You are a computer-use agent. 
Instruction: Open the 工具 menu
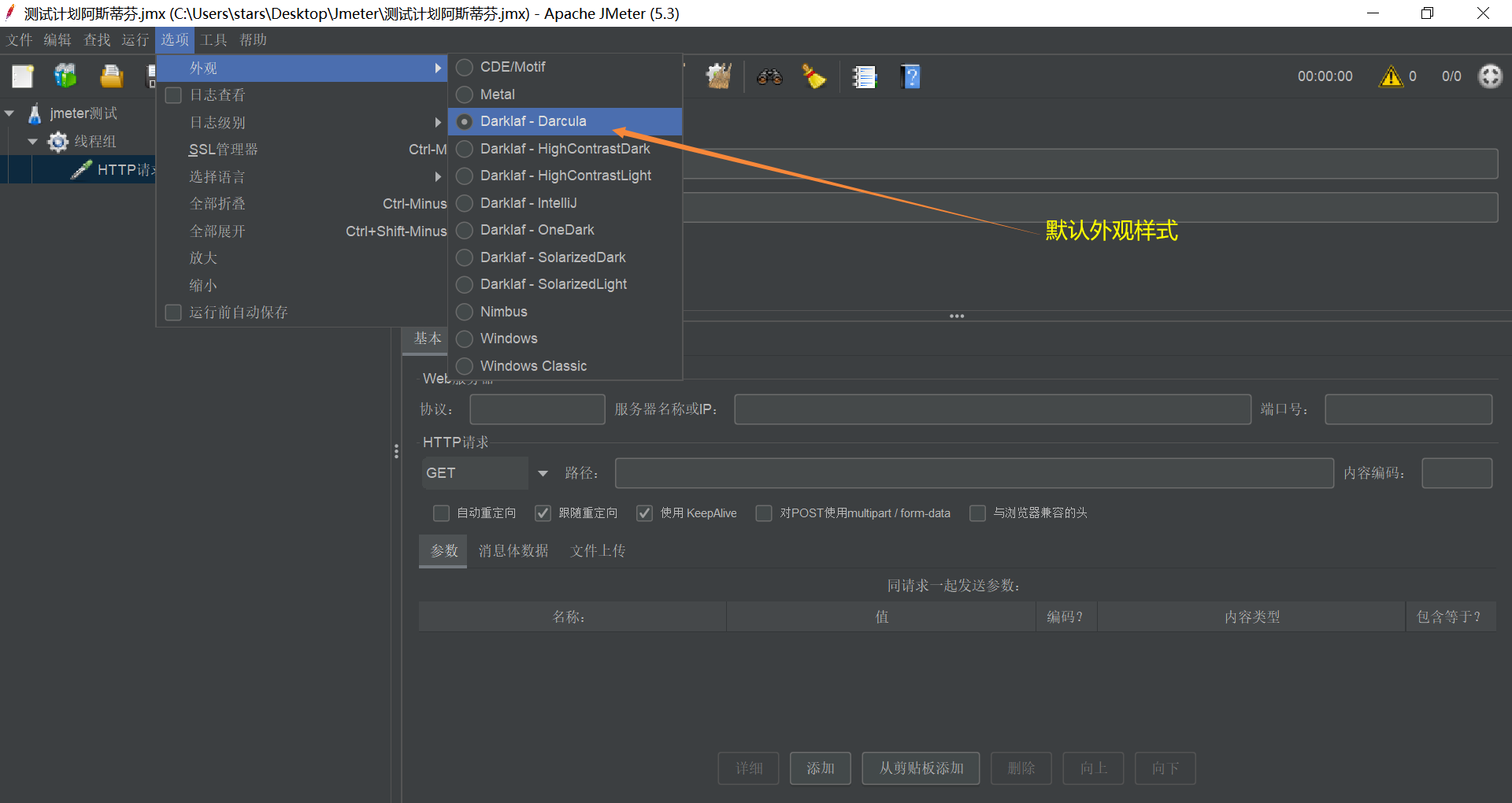click(x=213, y=39)
